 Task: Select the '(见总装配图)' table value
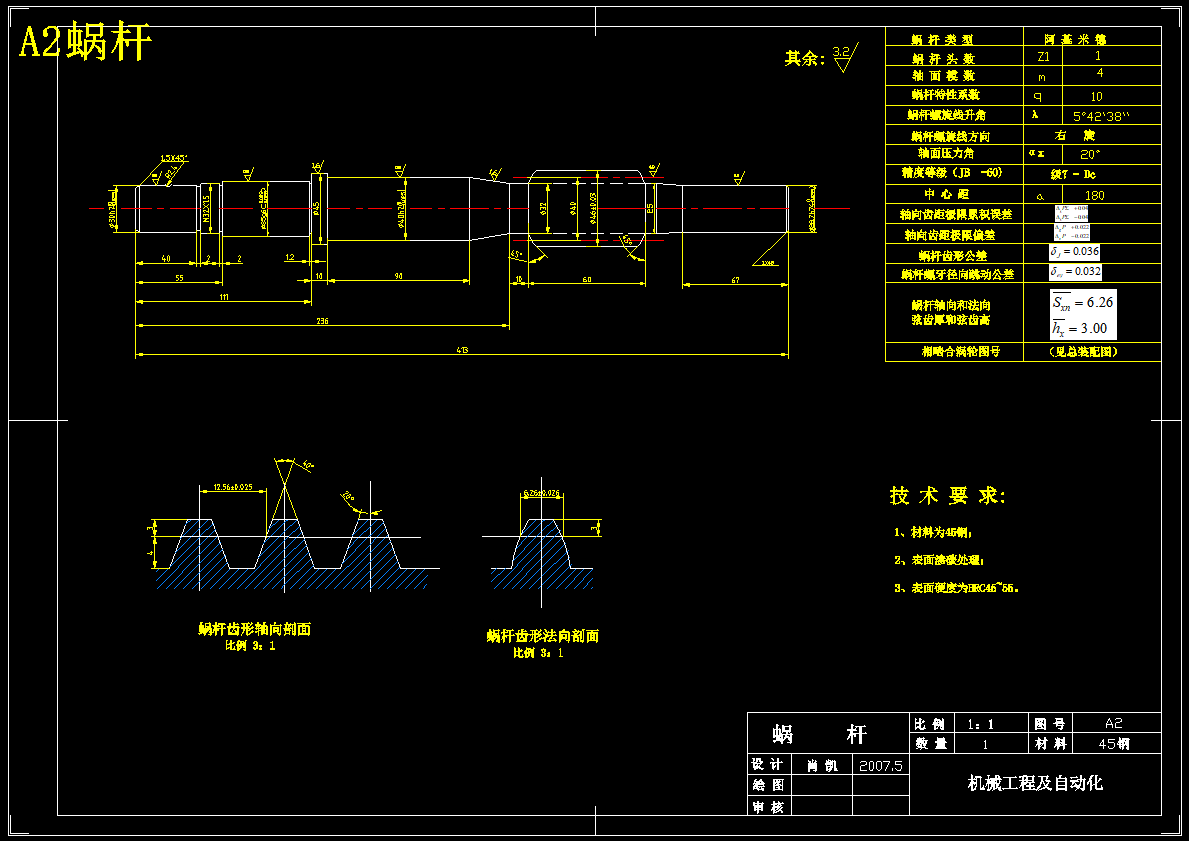[1084, 352]
